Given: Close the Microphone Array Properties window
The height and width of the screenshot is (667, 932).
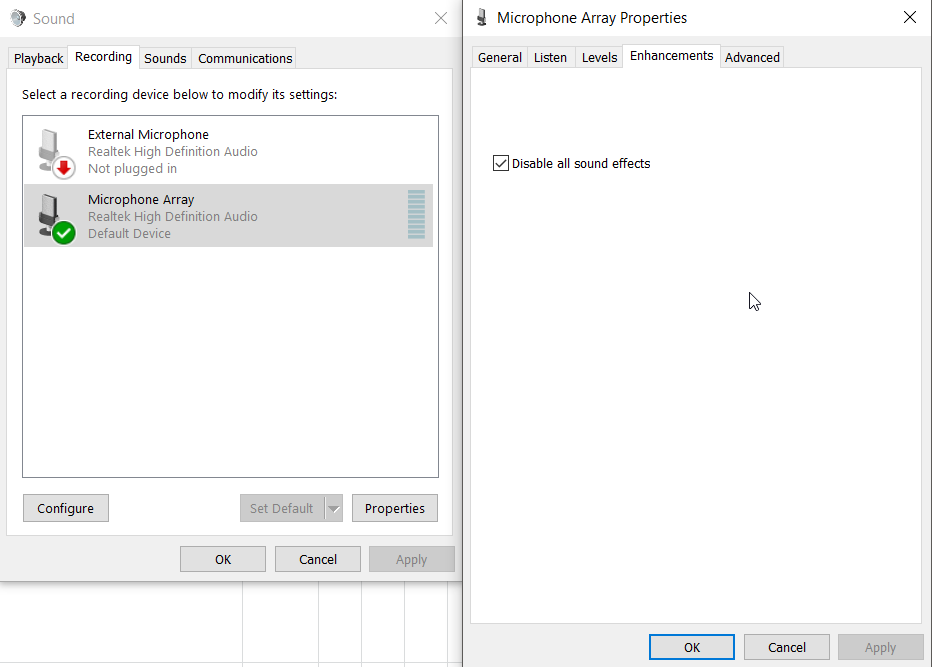Looking at the screenshot, I should tap(909, 17).
